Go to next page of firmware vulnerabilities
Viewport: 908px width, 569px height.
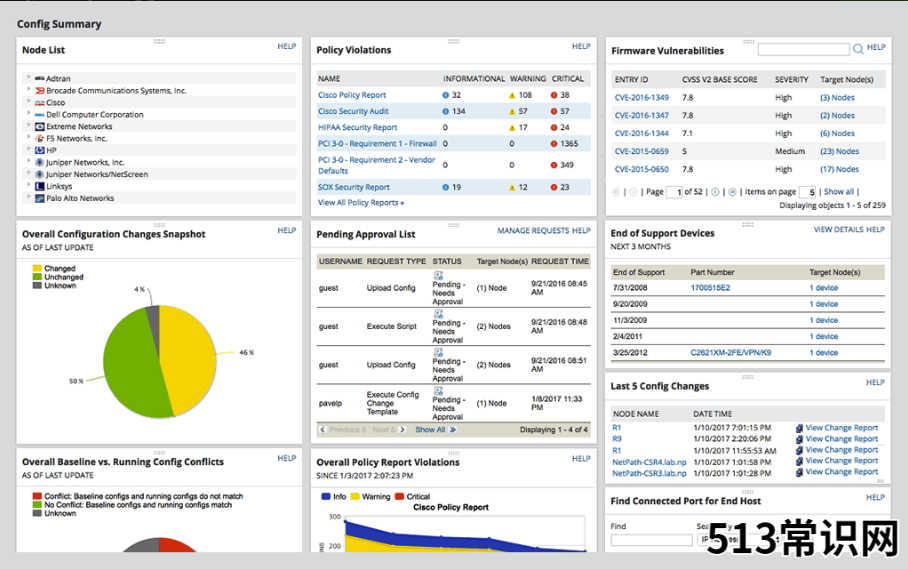click(715, 192)
